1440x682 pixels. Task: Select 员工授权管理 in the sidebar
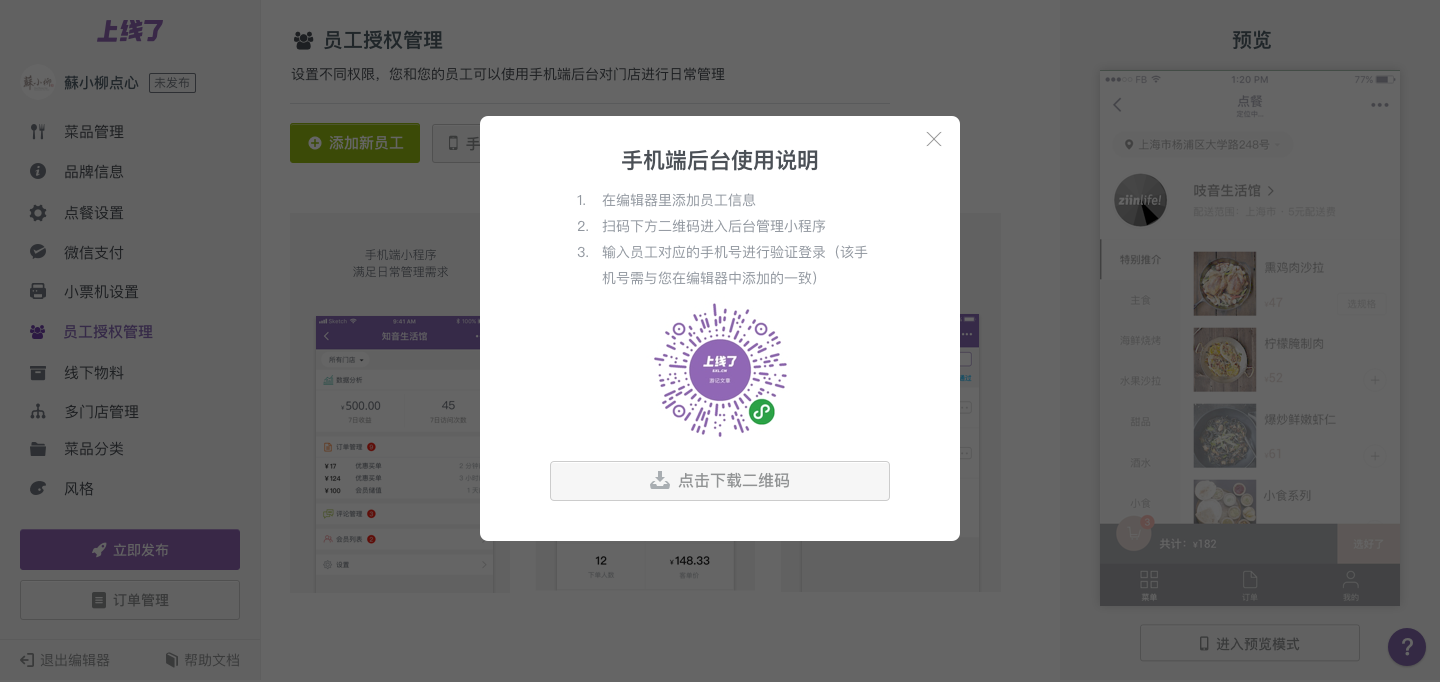click(108, 332)
